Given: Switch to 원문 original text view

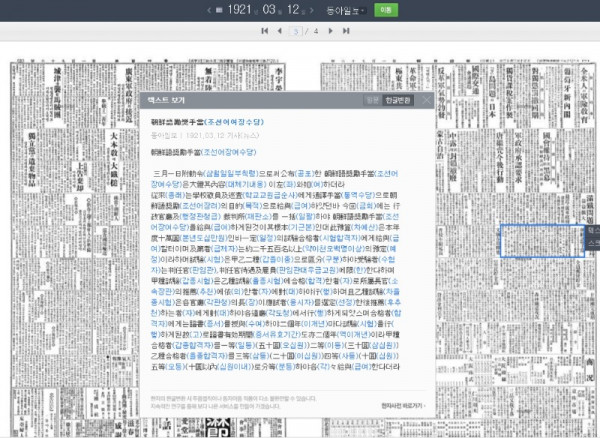Looking at the screenshot, I should 370,100.
